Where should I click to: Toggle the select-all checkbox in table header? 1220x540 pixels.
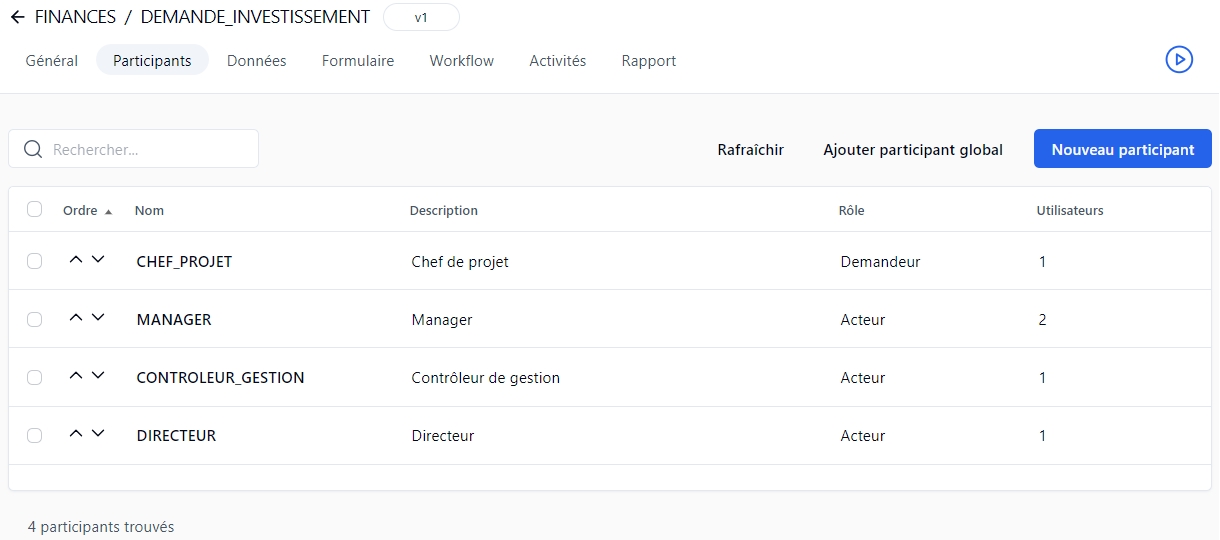[35, 210]
